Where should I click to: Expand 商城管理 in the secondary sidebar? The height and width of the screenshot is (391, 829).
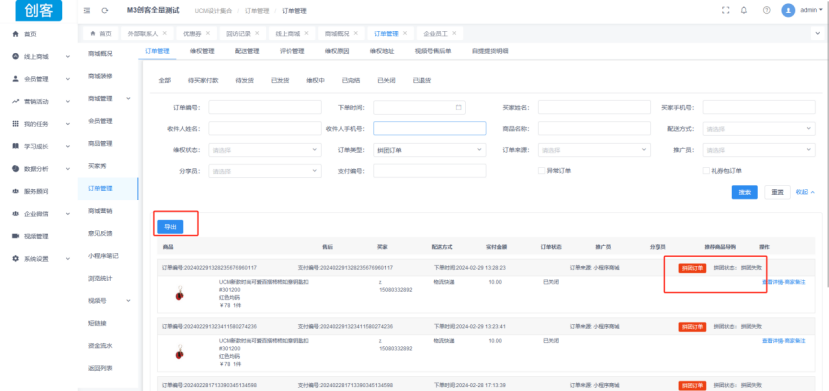point(128,98)
